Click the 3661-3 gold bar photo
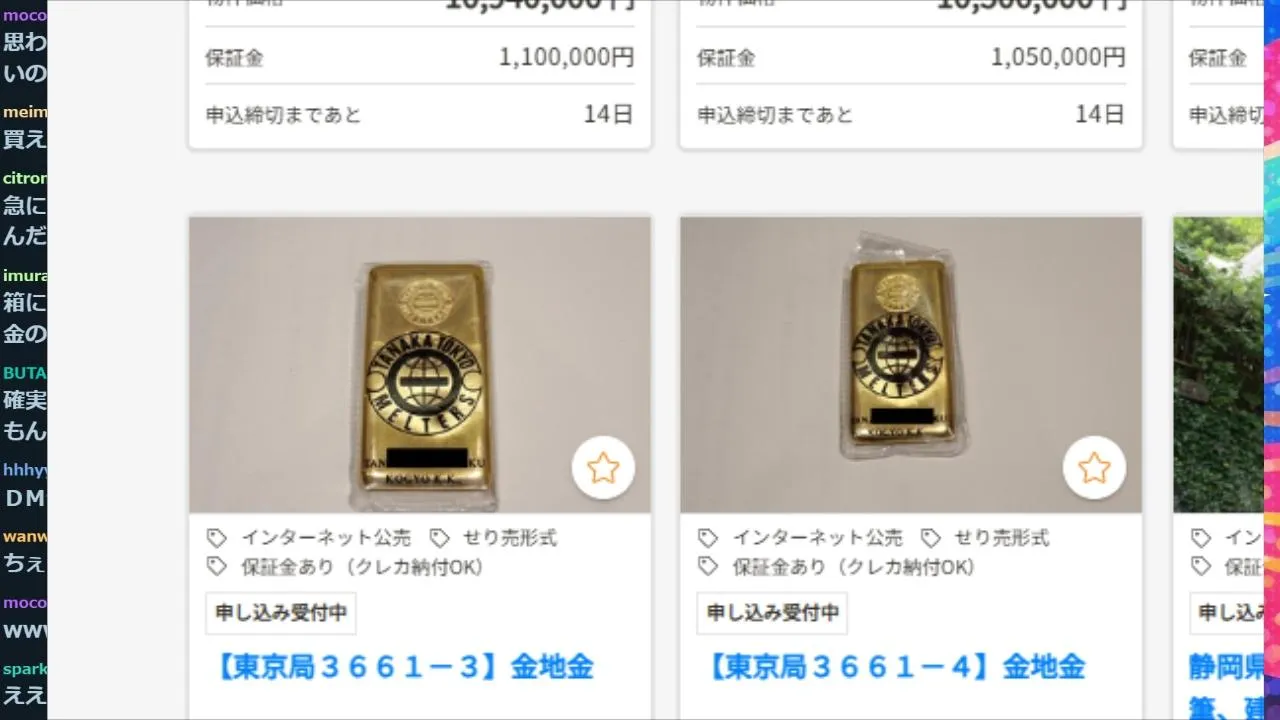Screen dimensions: 1280x720 [420, 365]
